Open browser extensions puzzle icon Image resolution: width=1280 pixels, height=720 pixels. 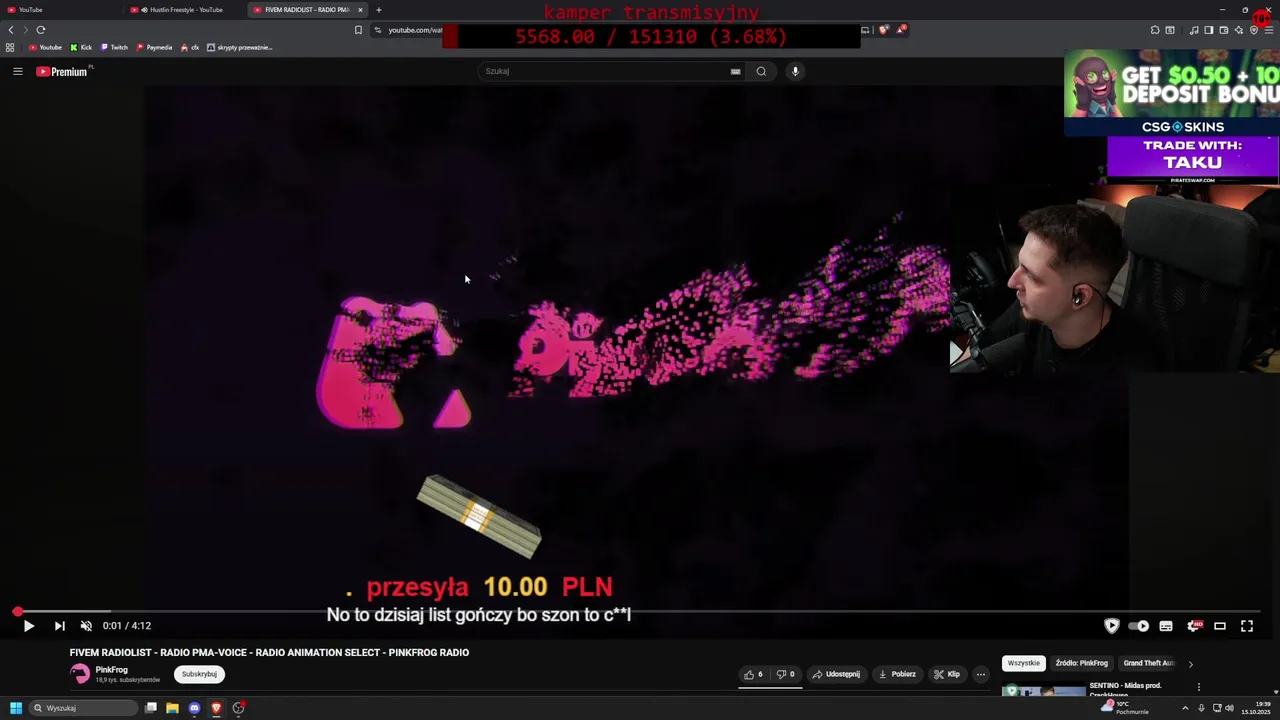[x=1155, y=30]
